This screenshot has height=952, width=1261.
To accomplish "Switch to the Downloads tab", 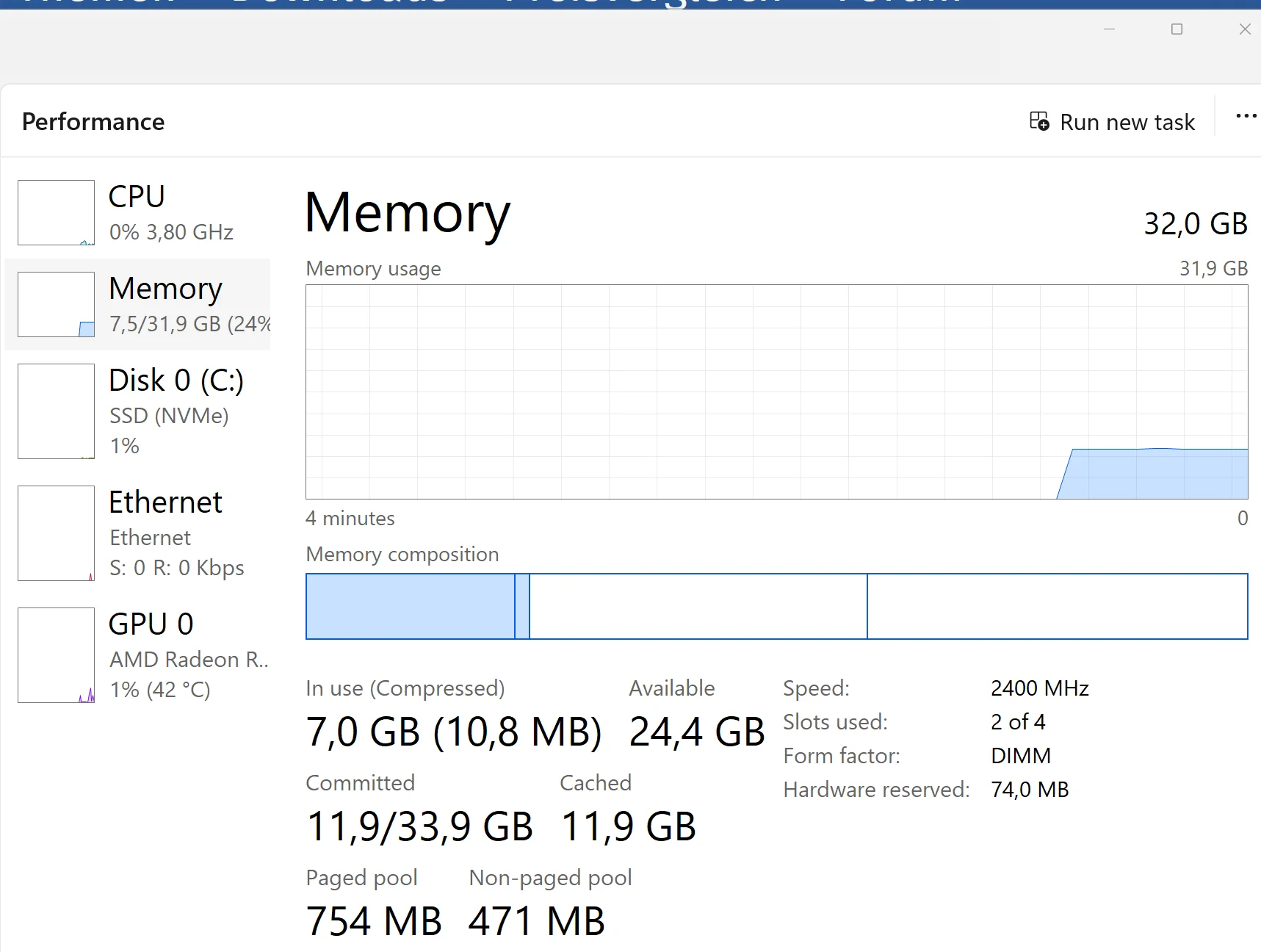I will pos(338,4).
